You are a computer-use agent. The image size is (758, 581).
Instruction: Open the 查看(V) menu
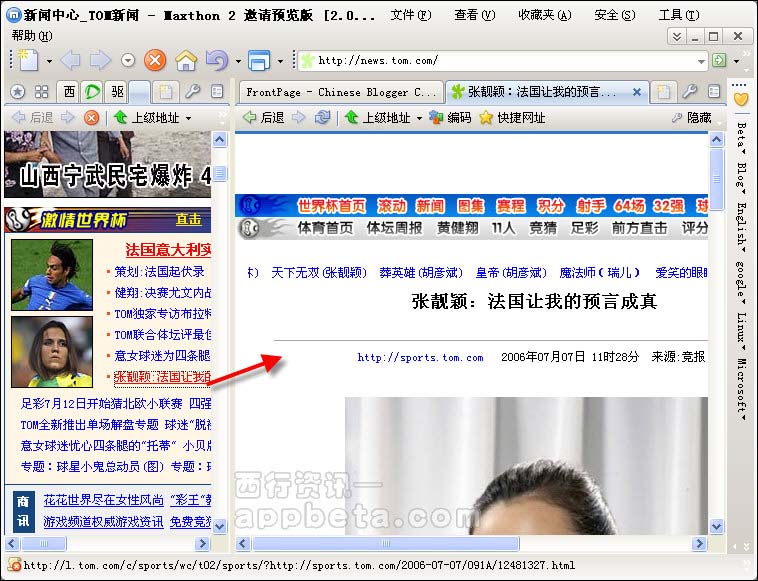coord(475,15)
